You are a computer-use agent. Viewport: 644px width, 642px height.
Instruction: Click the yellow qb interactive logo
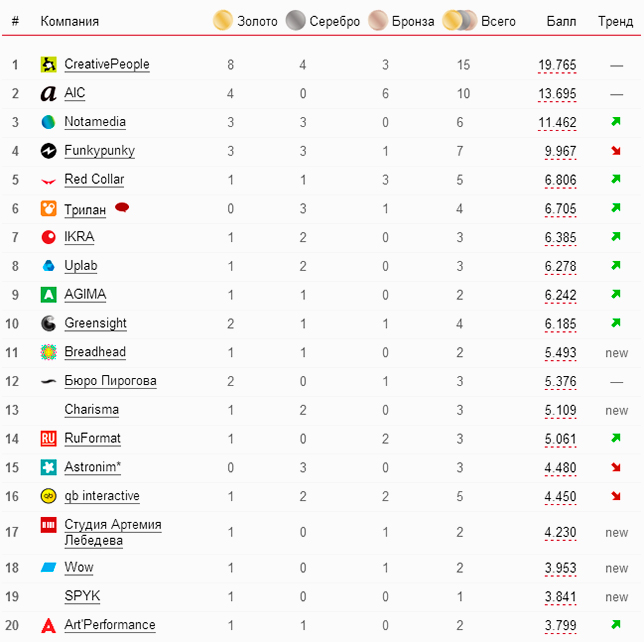tap(48, 496)
